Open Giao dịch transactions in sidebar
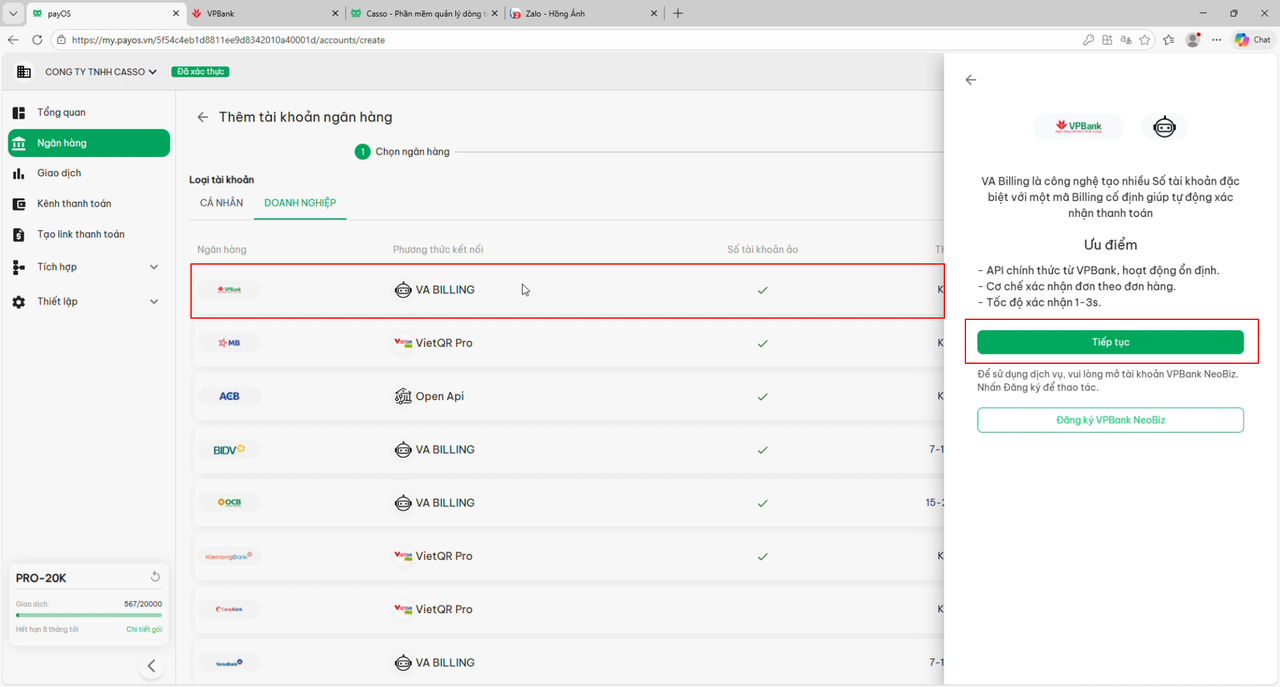1280x687 pixels. (x=59, y=173)
